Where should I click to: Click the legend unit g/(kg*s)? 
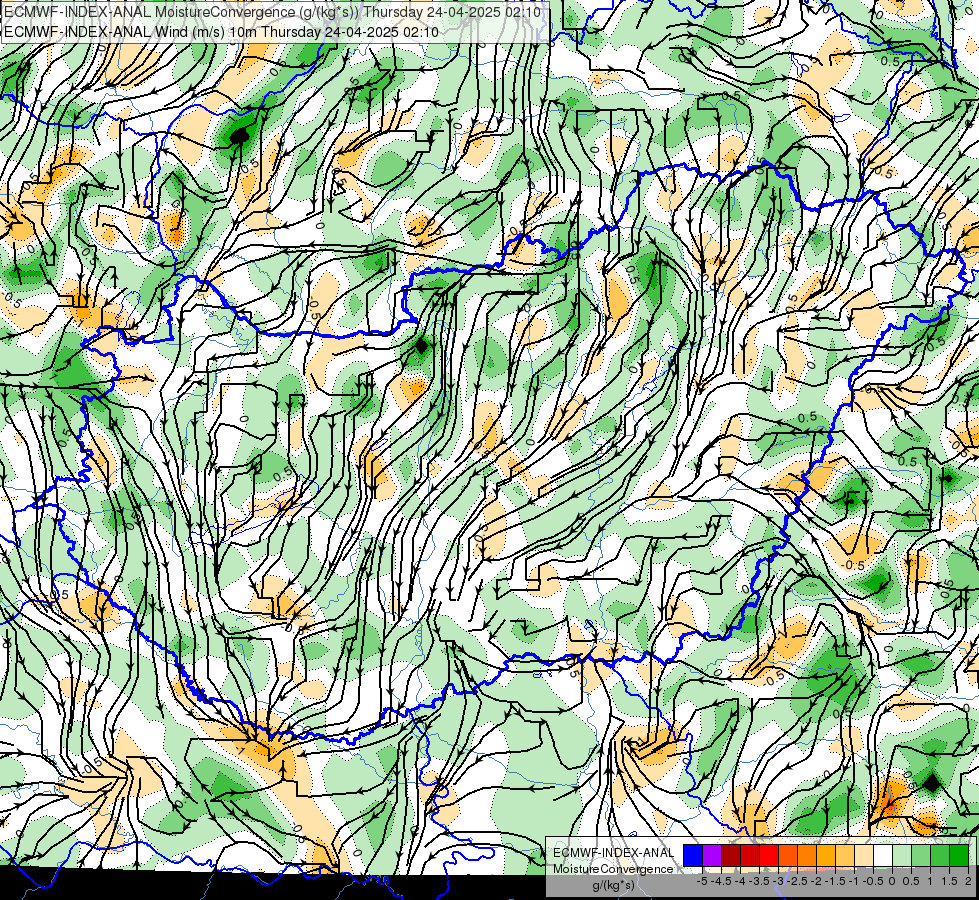tap(614, 885)
